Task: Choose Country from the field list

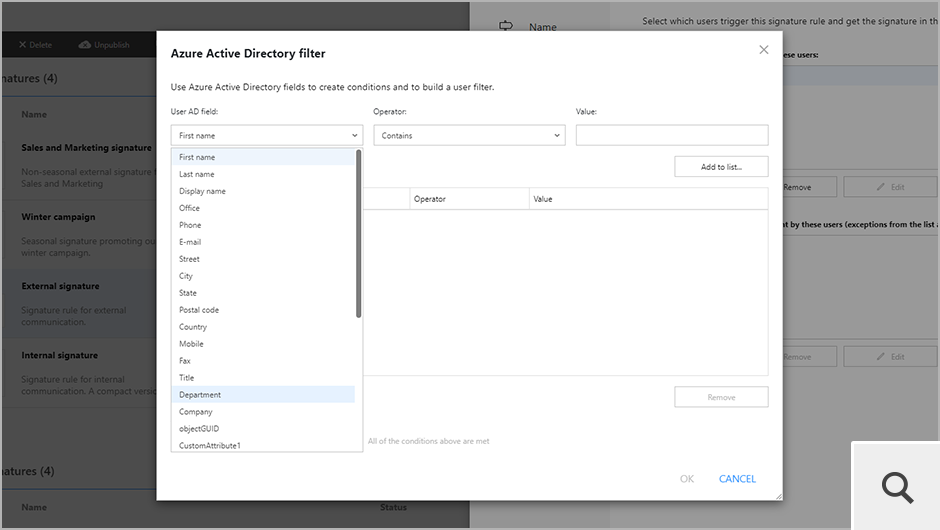Action: click(263, 327)
